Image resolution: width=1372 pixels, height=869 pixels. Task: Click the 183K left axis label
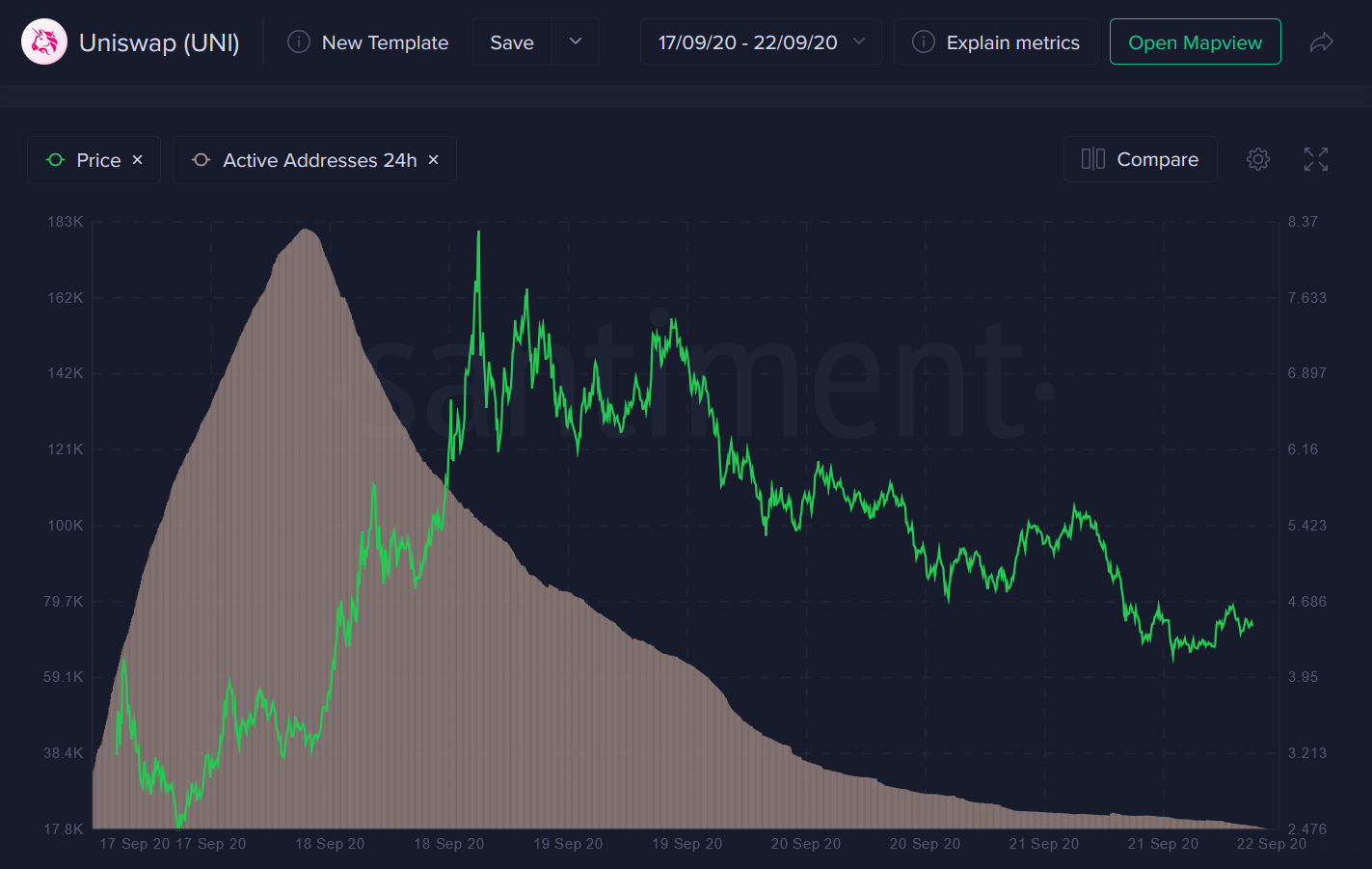(66, 222)
